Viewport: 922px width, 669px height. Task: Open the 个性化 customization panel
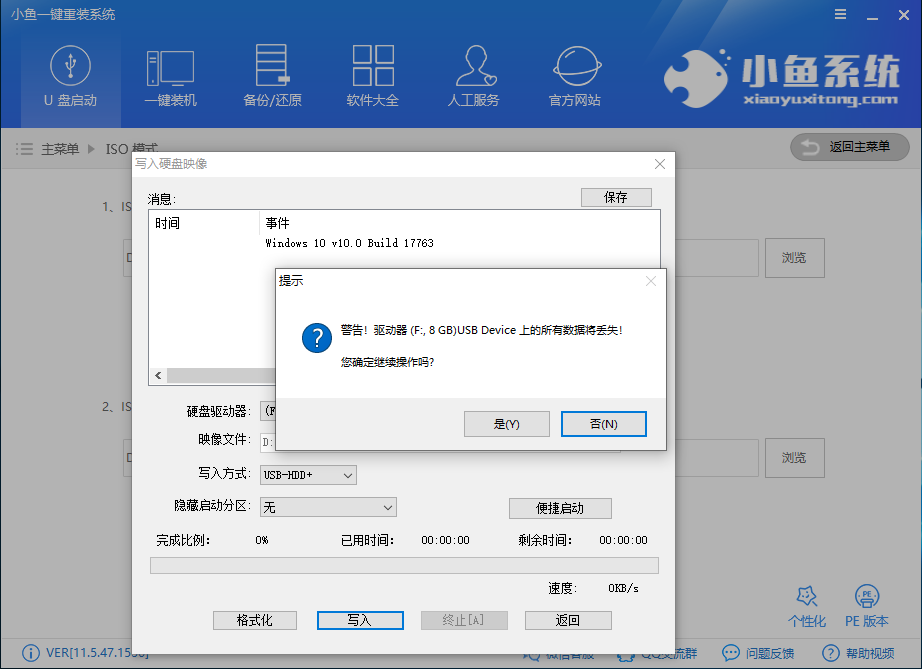pyautogui.click(x=807, y=605)
